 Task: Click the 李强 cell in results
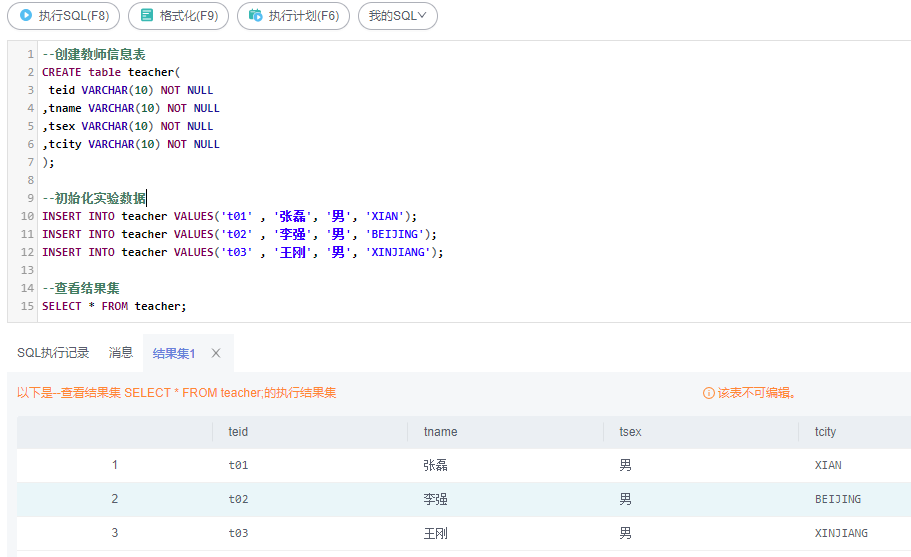pos(436,499)
